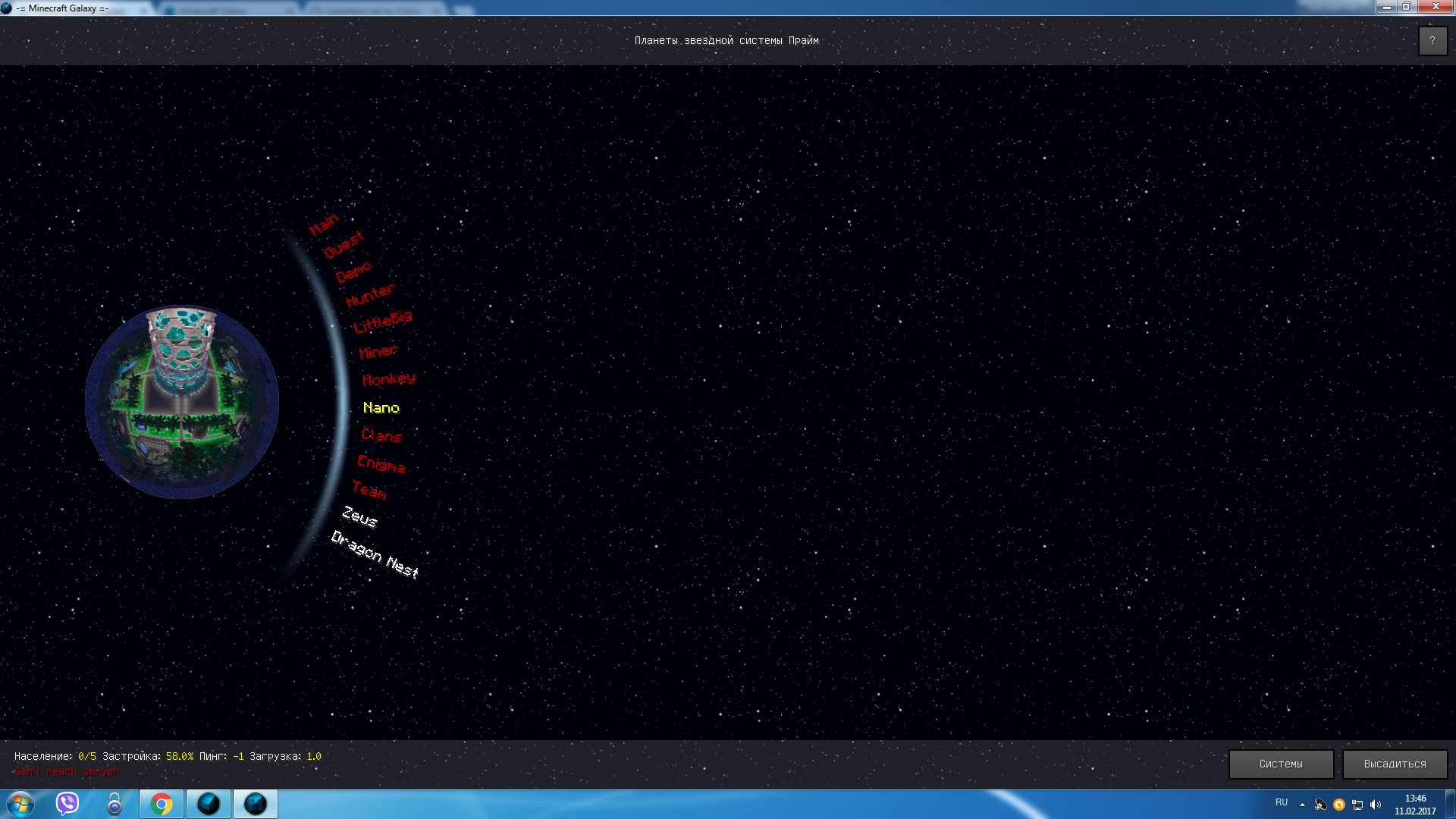Restore down the Minecraft Galaxy window
The height and width of the screenshot is (819, 1456).
1406,7
